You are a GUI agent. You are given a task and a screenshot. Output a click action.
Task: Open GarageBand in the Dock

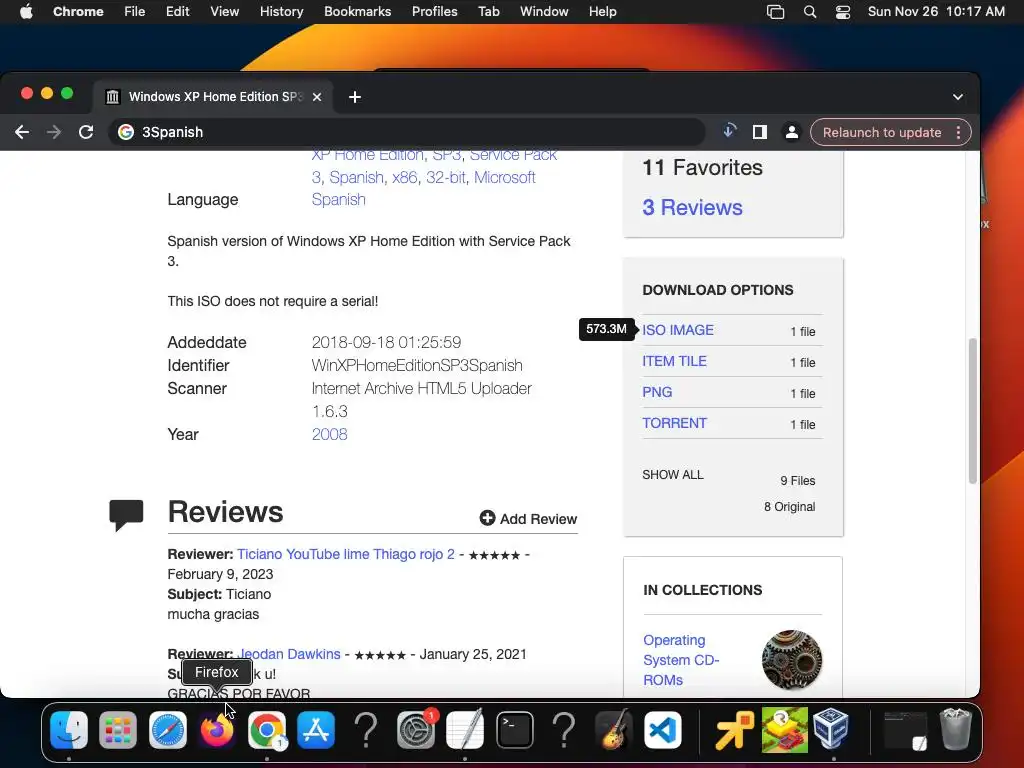[x=613, y=729]
